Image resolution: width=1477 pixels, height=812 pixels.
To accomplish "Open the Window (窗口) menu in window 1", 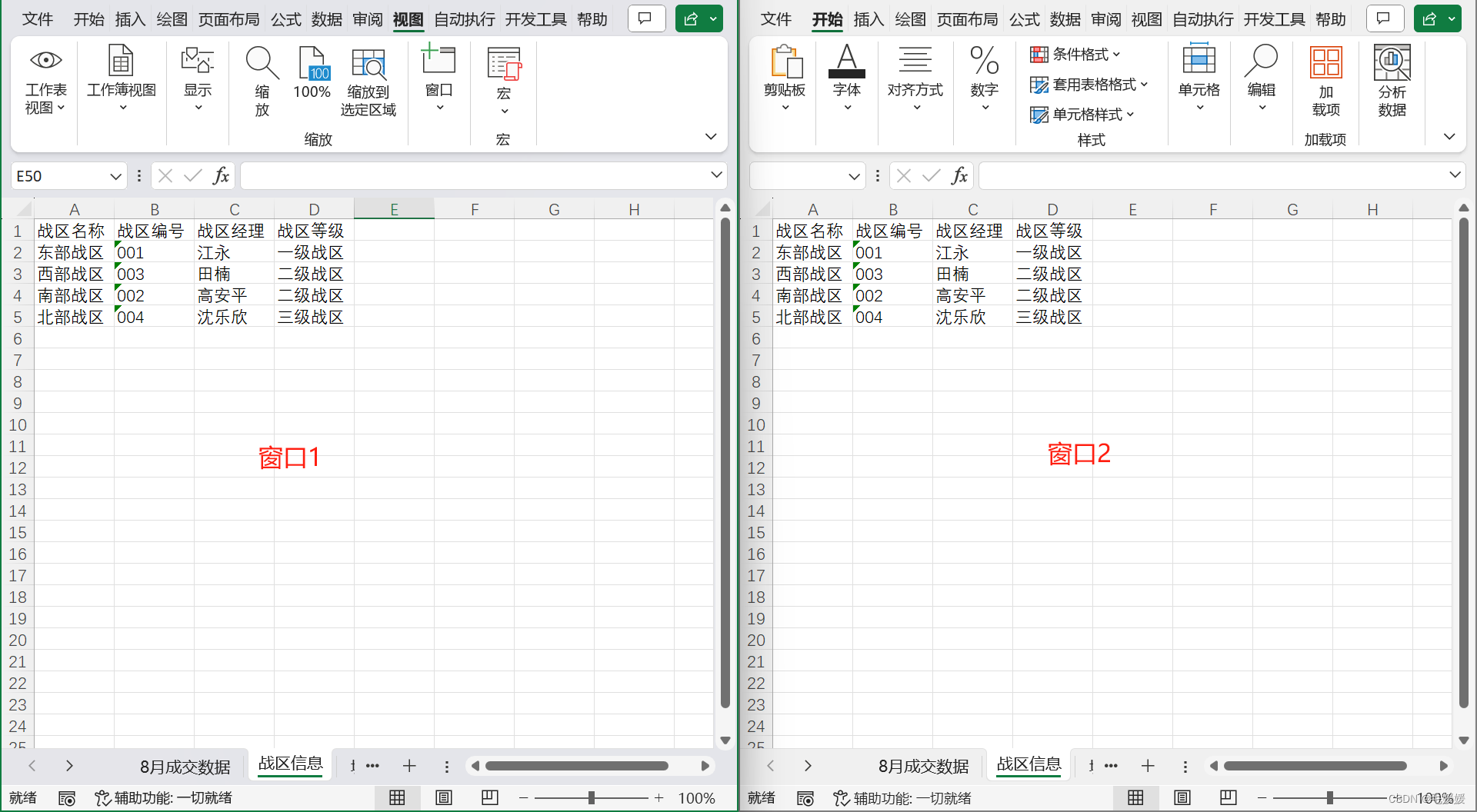I will pos(439,79).
